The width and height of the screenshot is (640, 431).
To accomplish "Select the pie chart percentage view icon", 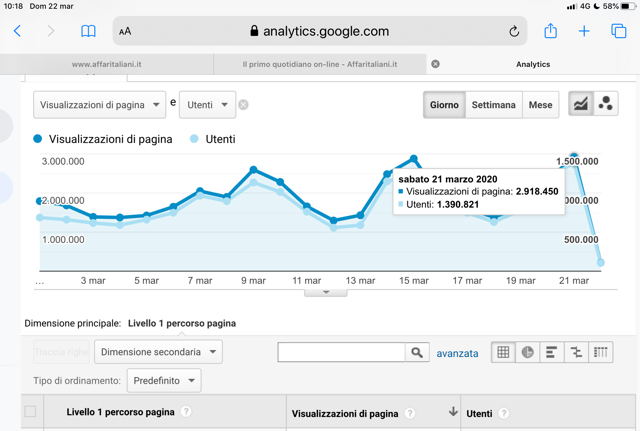I will pyautogui.click(x=527, y=352).
